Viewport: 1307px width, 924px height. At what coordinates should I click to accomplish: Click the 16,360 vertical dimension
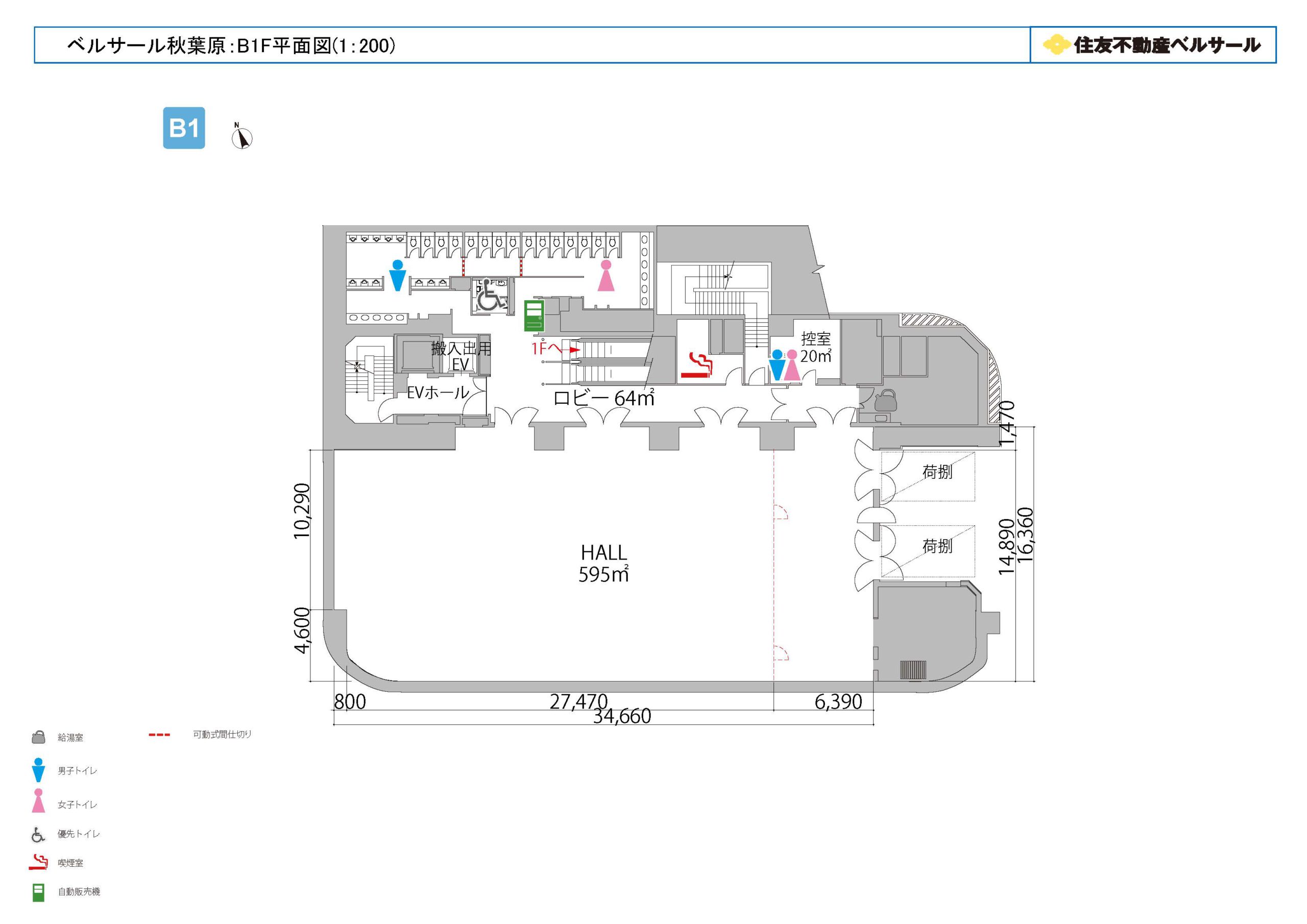1025,535
